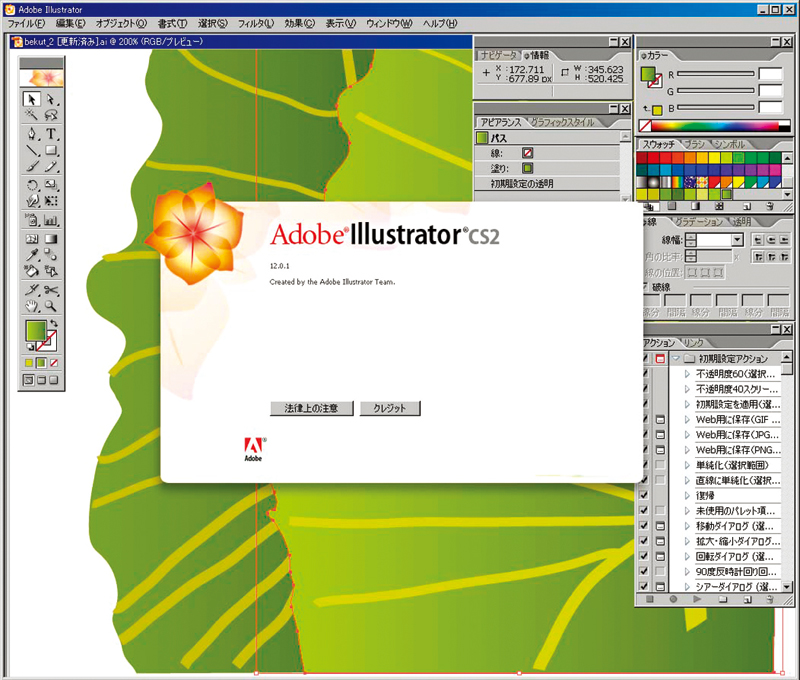Select the Line Segment tool

point(32,150)
